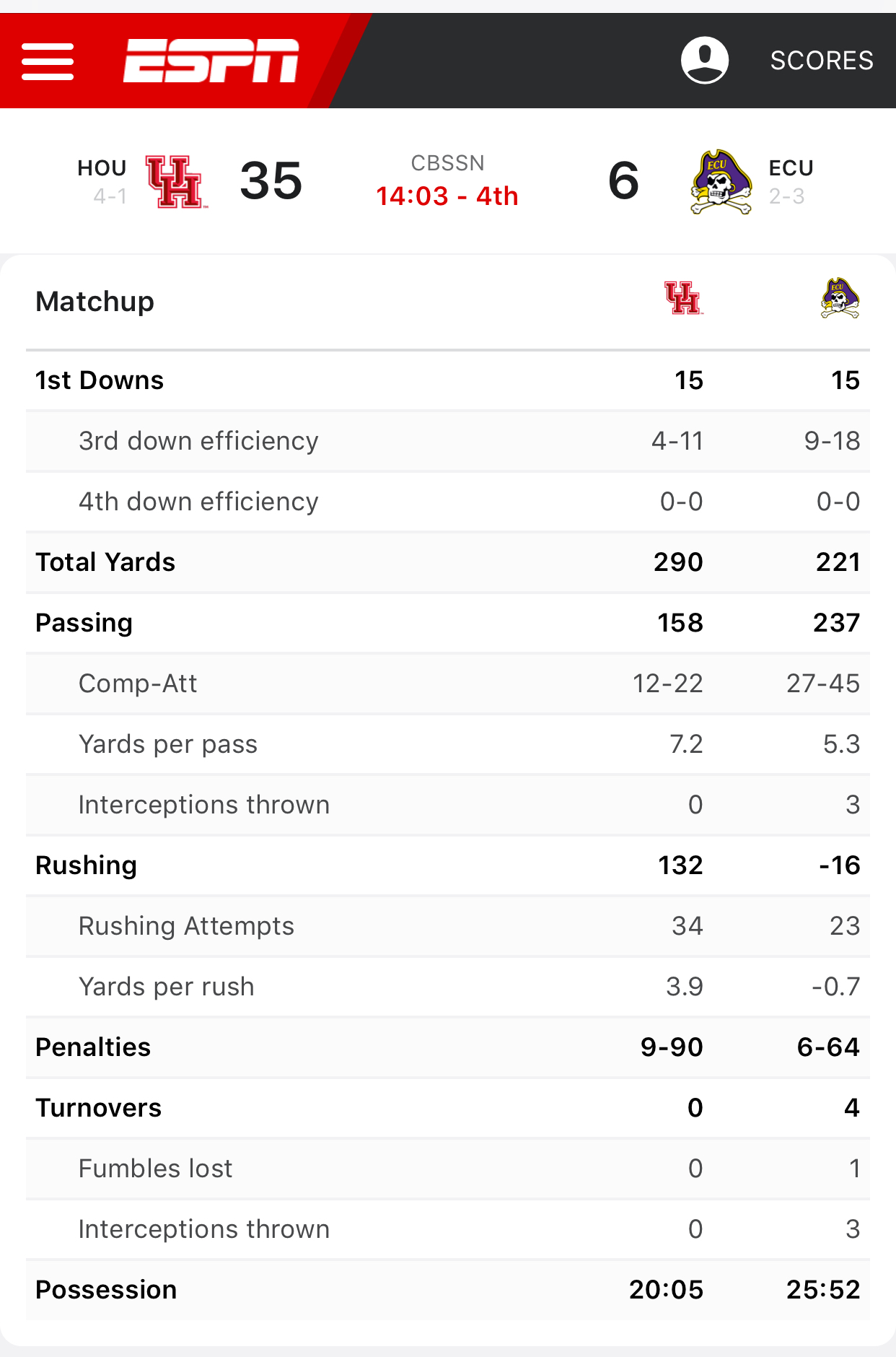Tap the game clock 14:03 - 4th

click(447, 196)
